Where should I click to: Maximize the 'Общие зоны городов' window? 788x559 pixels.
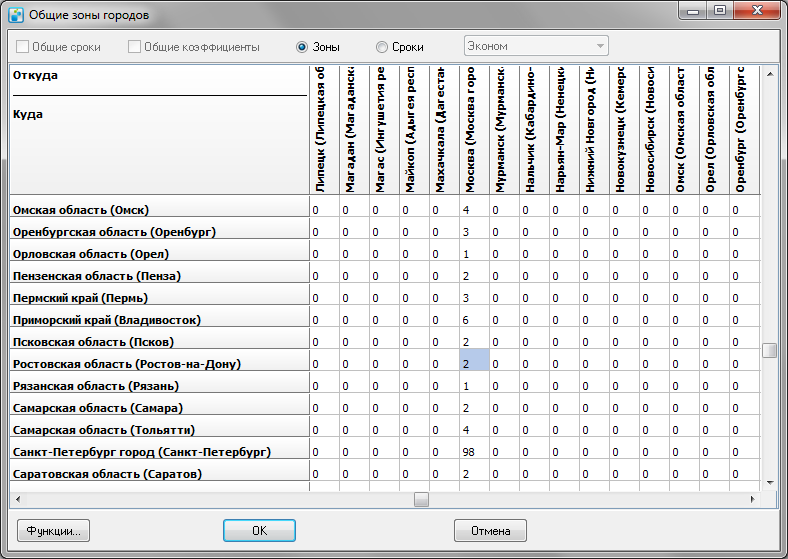click(720, 11)
